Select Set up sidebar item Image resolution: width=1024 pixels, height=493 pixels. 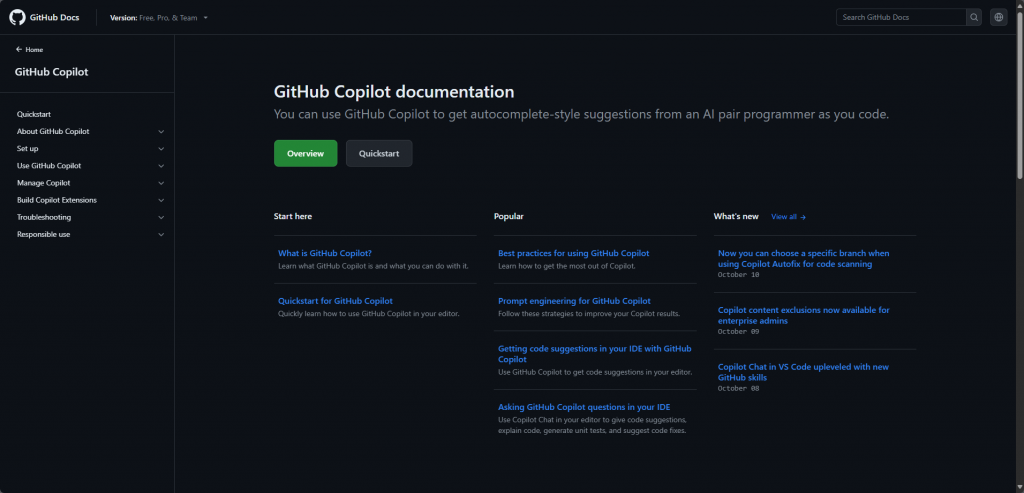[27, 149]
